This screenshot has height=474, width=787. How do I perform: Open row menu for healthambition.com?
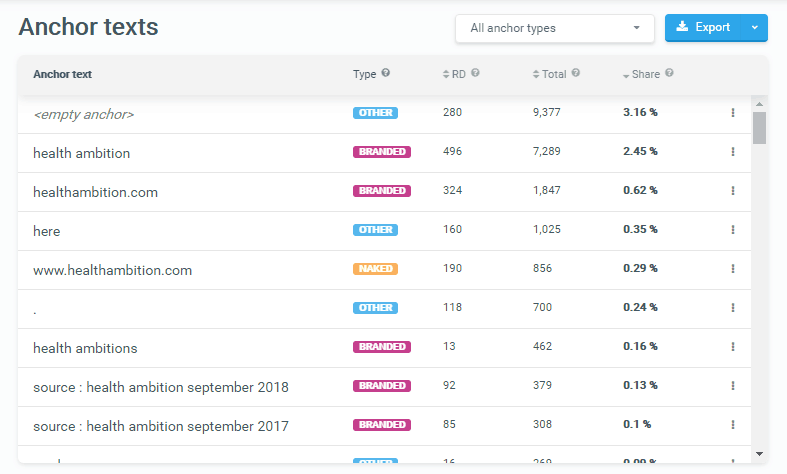coord(732,191)
